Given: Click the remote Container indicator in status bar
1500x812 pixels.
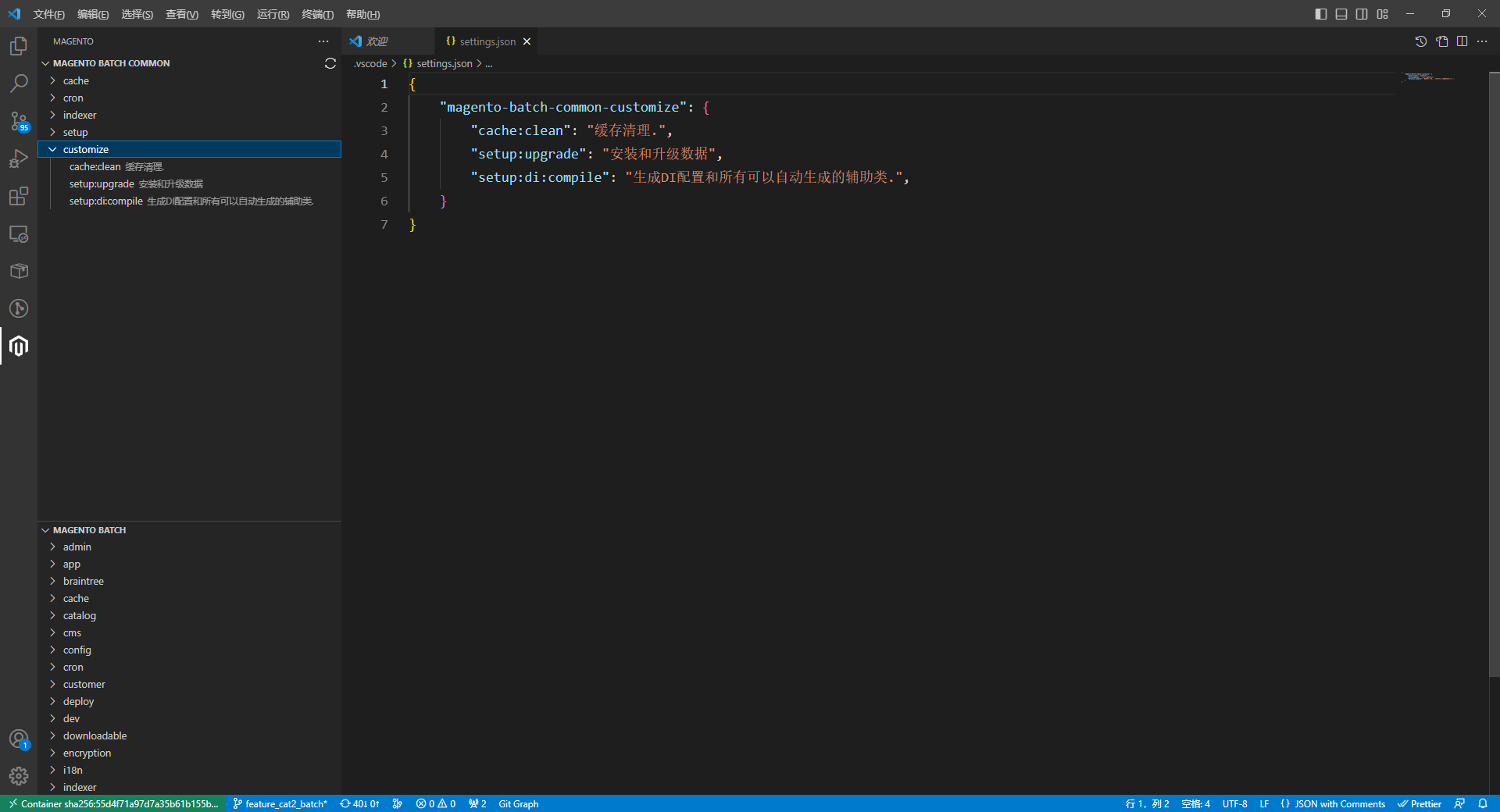Looking at the screenshot, I should 113,803.
